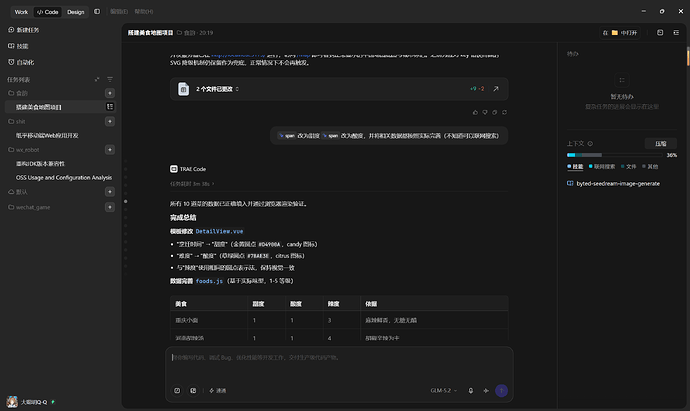
Task: Send the message with the purple arrow button
Action: pos(501,391)
